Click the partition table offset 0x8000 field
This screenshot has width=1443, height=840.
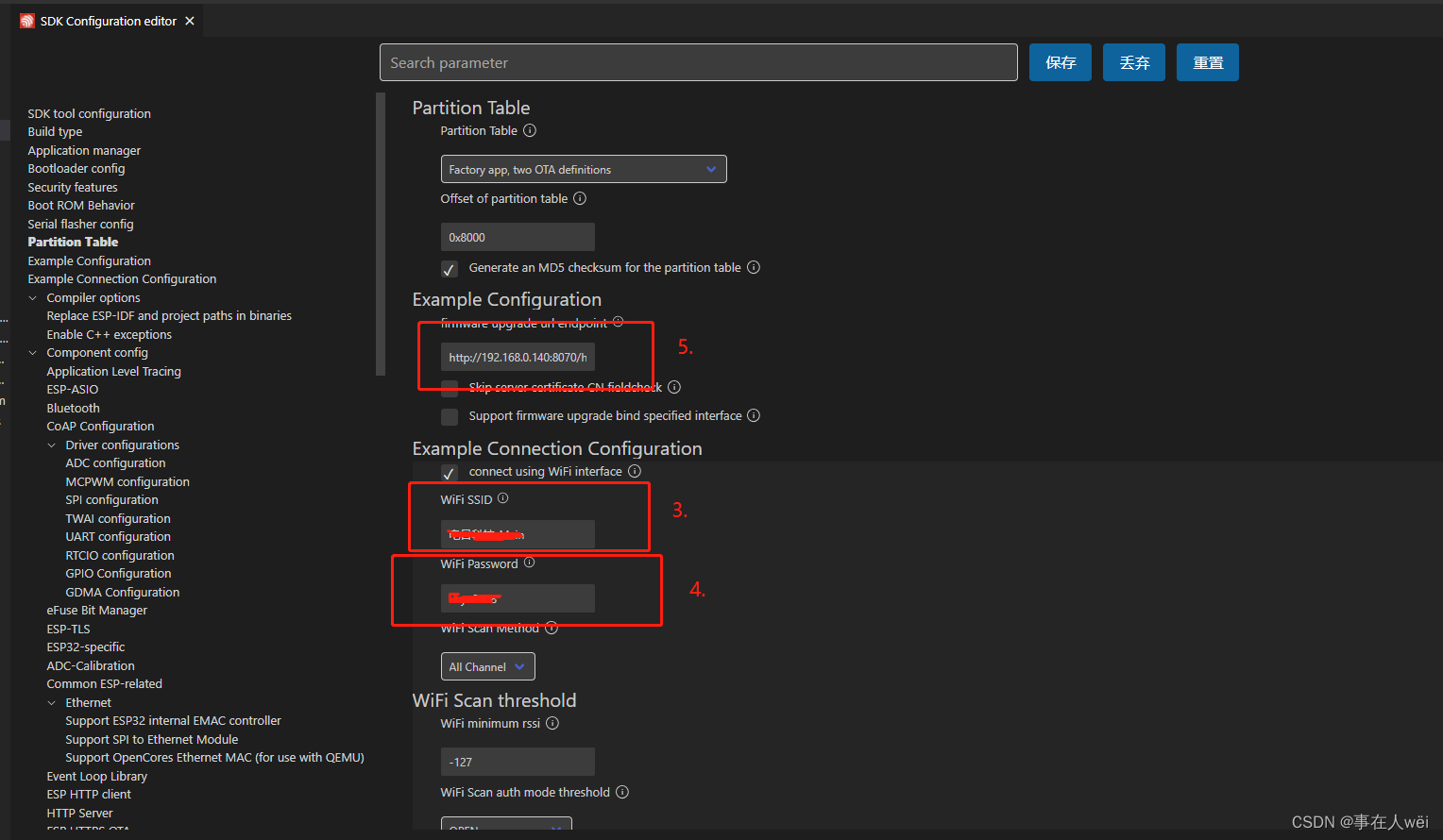518,237
